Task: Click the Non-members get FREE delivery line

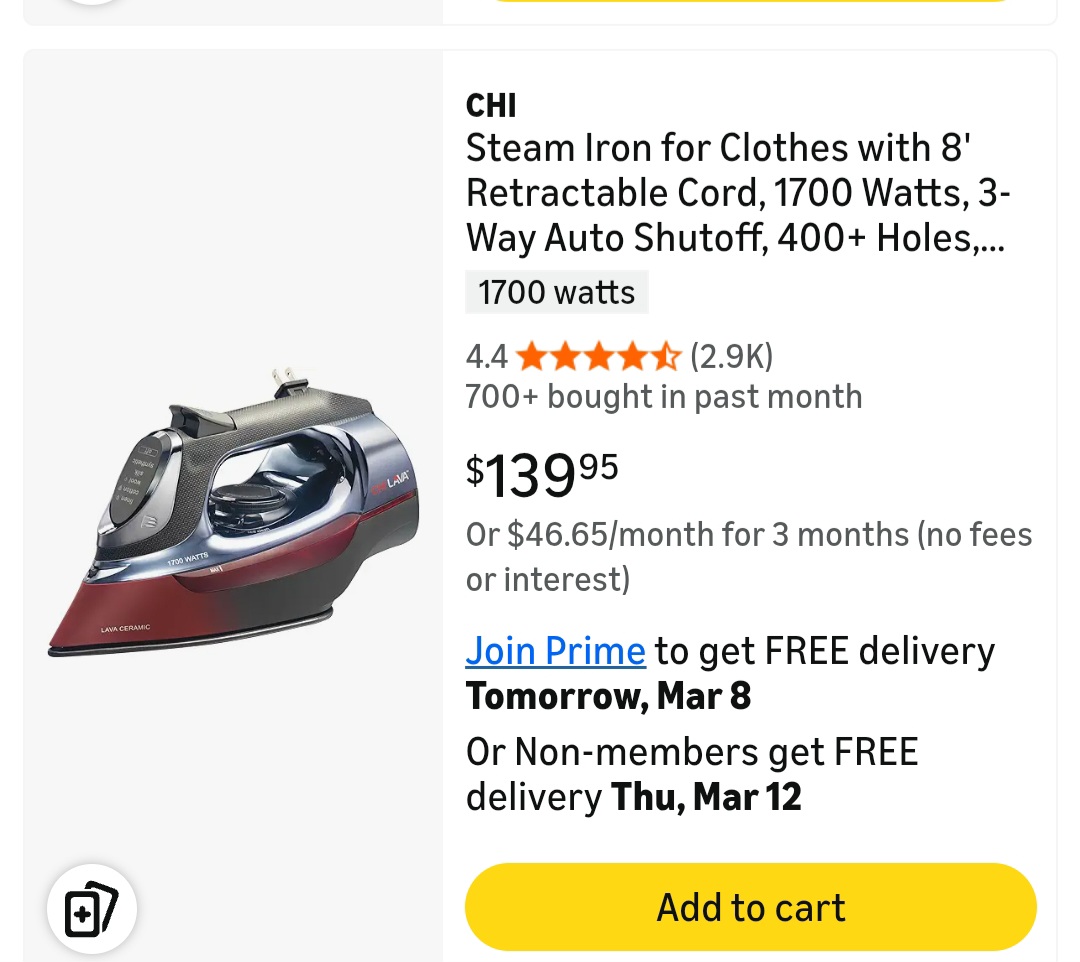Action: 692,752
